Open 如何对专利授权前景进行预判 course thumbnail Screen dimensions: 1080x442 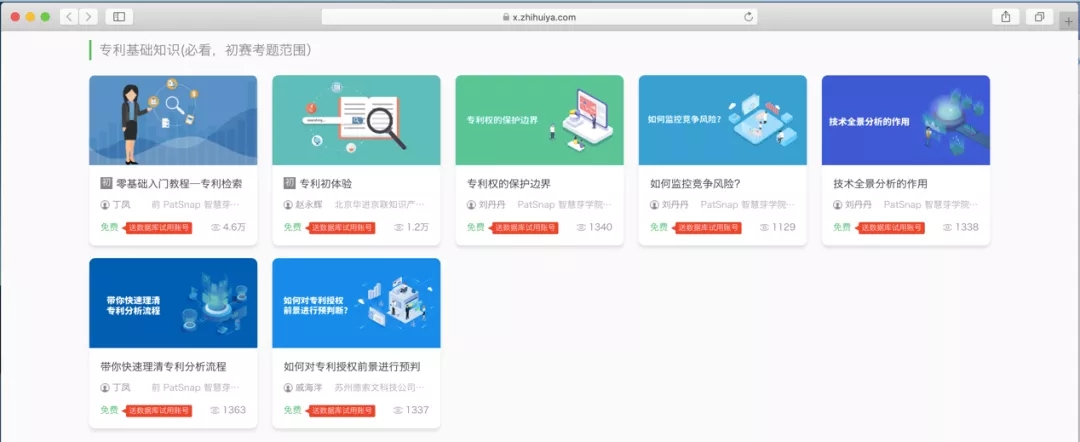click(x=356, y=303)
